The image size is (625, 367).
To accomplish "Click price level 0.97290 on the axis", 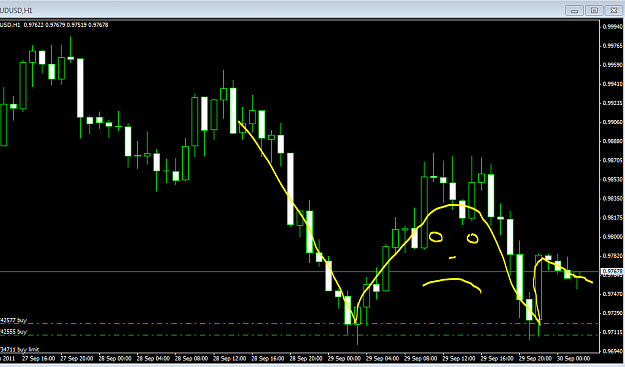I will coord(613,313).
